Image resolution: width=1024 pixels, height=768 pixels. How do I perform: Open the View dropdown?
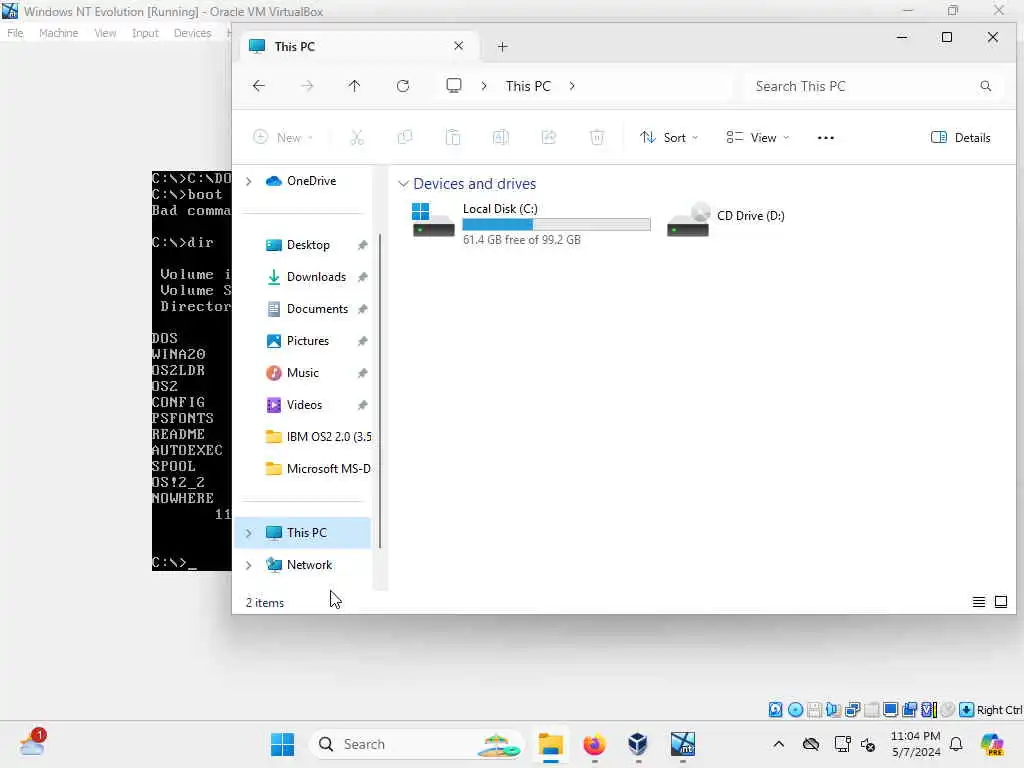[758, 137]
